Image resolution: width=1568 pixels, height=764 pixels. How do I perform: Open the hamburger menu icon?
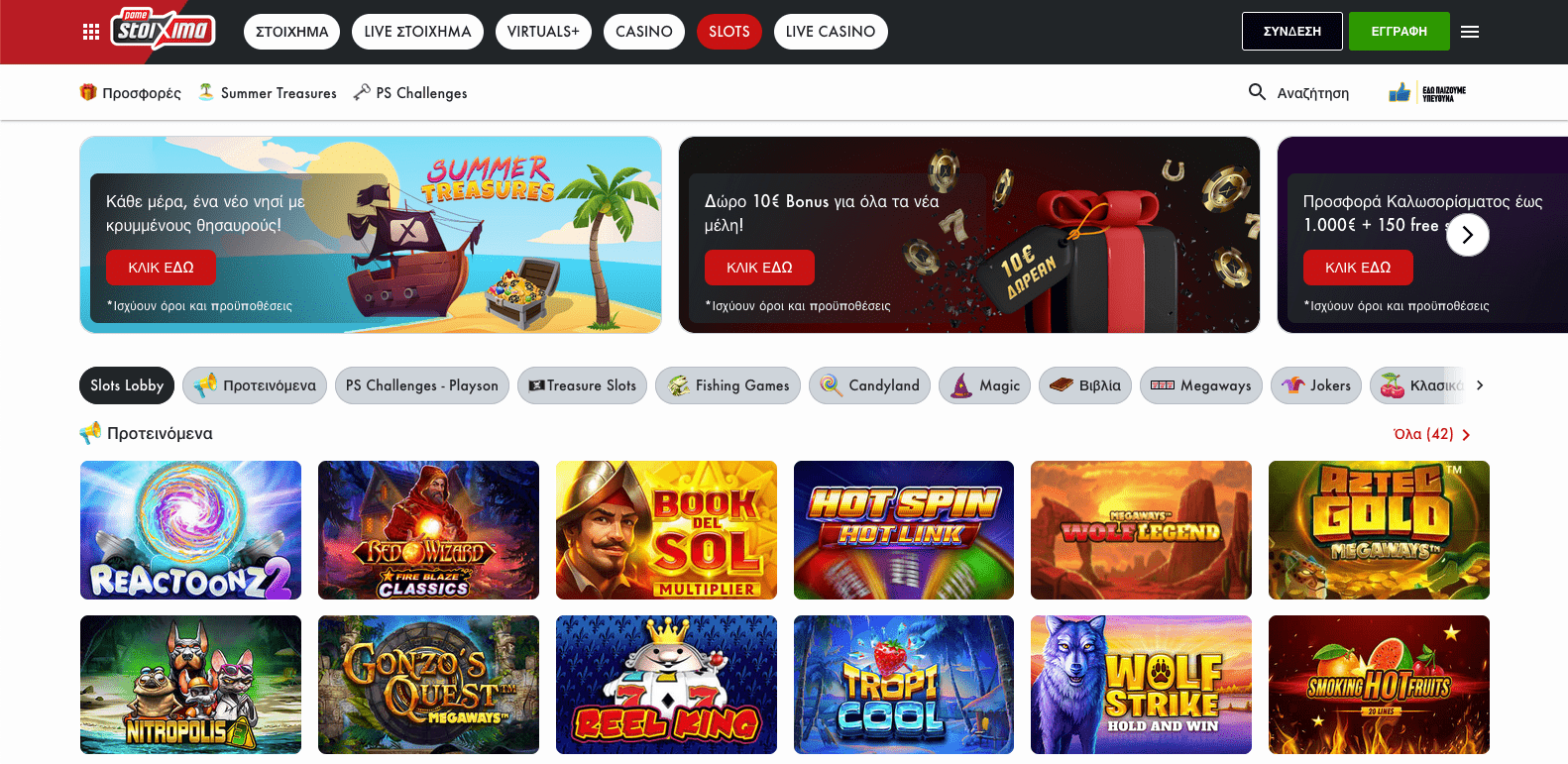(x=1470, y=32)
